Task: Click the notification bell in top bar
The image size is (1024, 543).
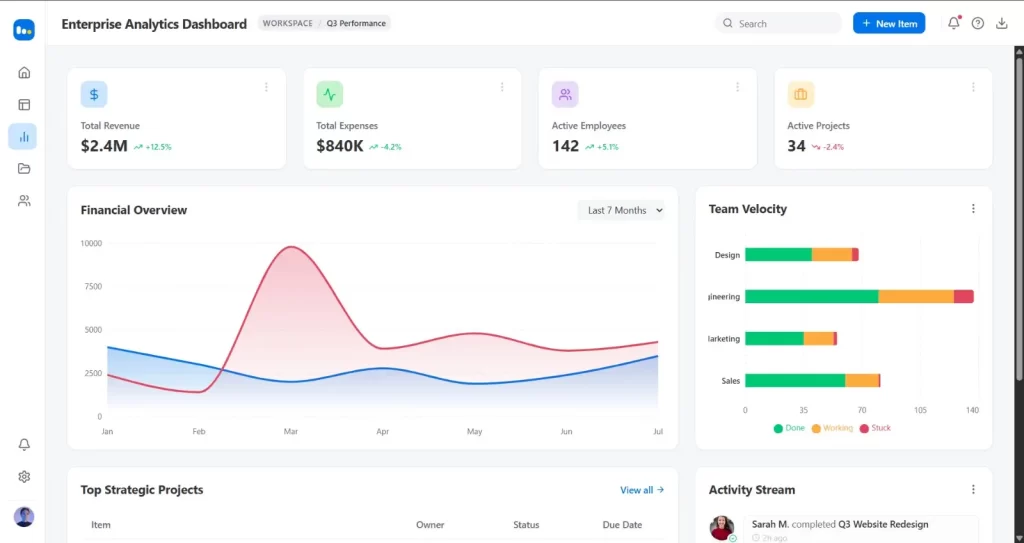Action: [953, 23]
